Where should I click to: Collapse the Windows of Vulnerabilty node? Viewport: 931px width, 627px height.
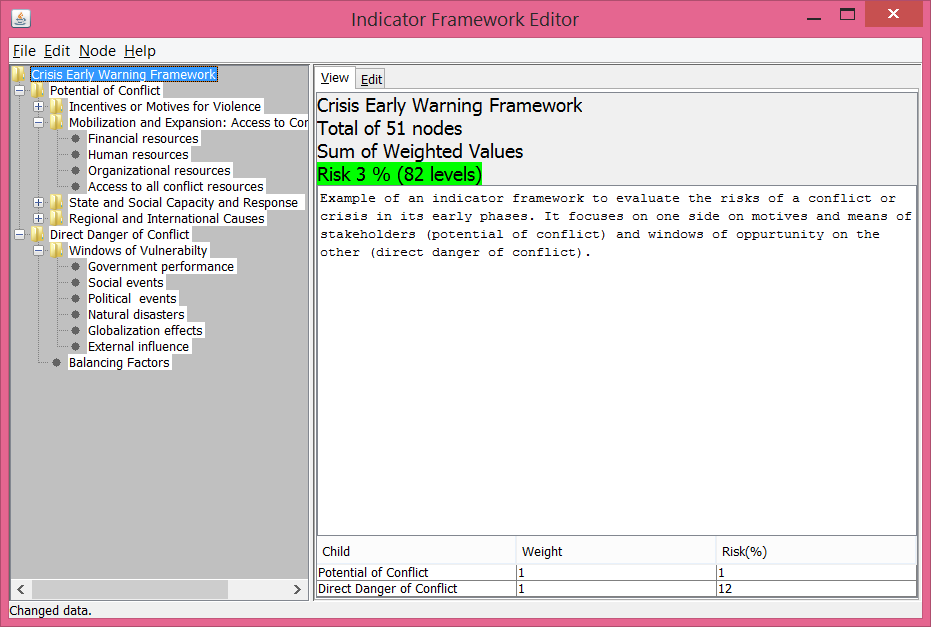coord(39,251)
